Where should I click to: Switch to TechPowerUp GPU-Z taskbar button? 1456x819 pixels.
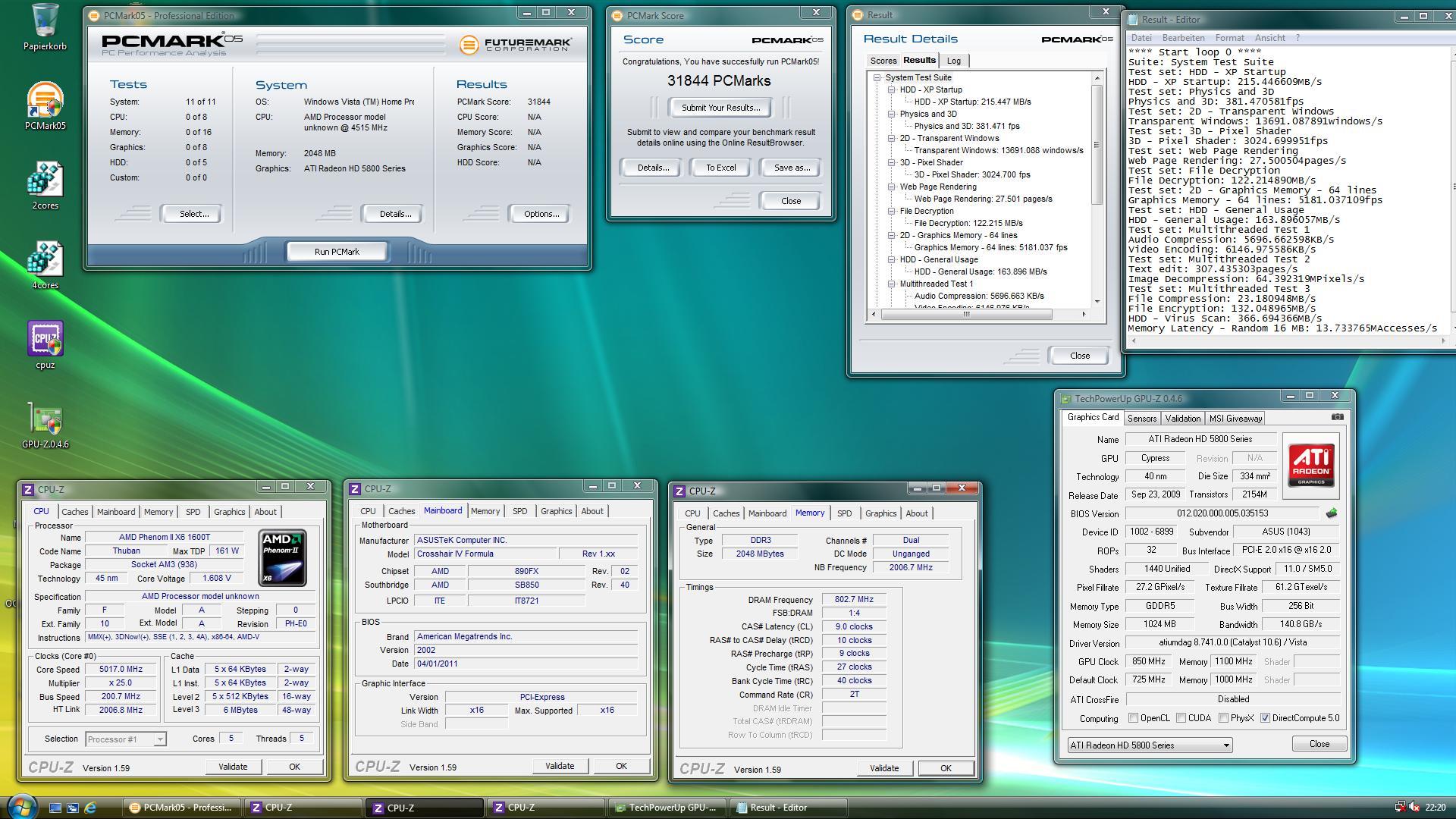pyautogui.click(x=668, y=808)
